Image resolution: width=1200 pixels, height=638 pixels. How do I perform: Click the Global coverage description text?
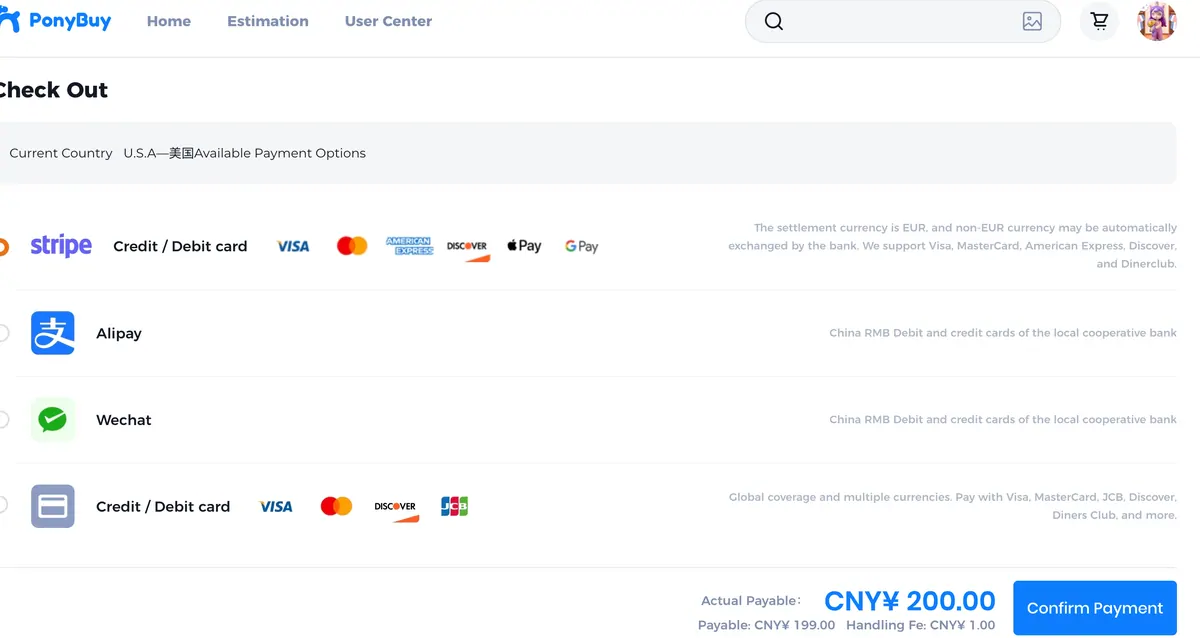tap(953, 506)
